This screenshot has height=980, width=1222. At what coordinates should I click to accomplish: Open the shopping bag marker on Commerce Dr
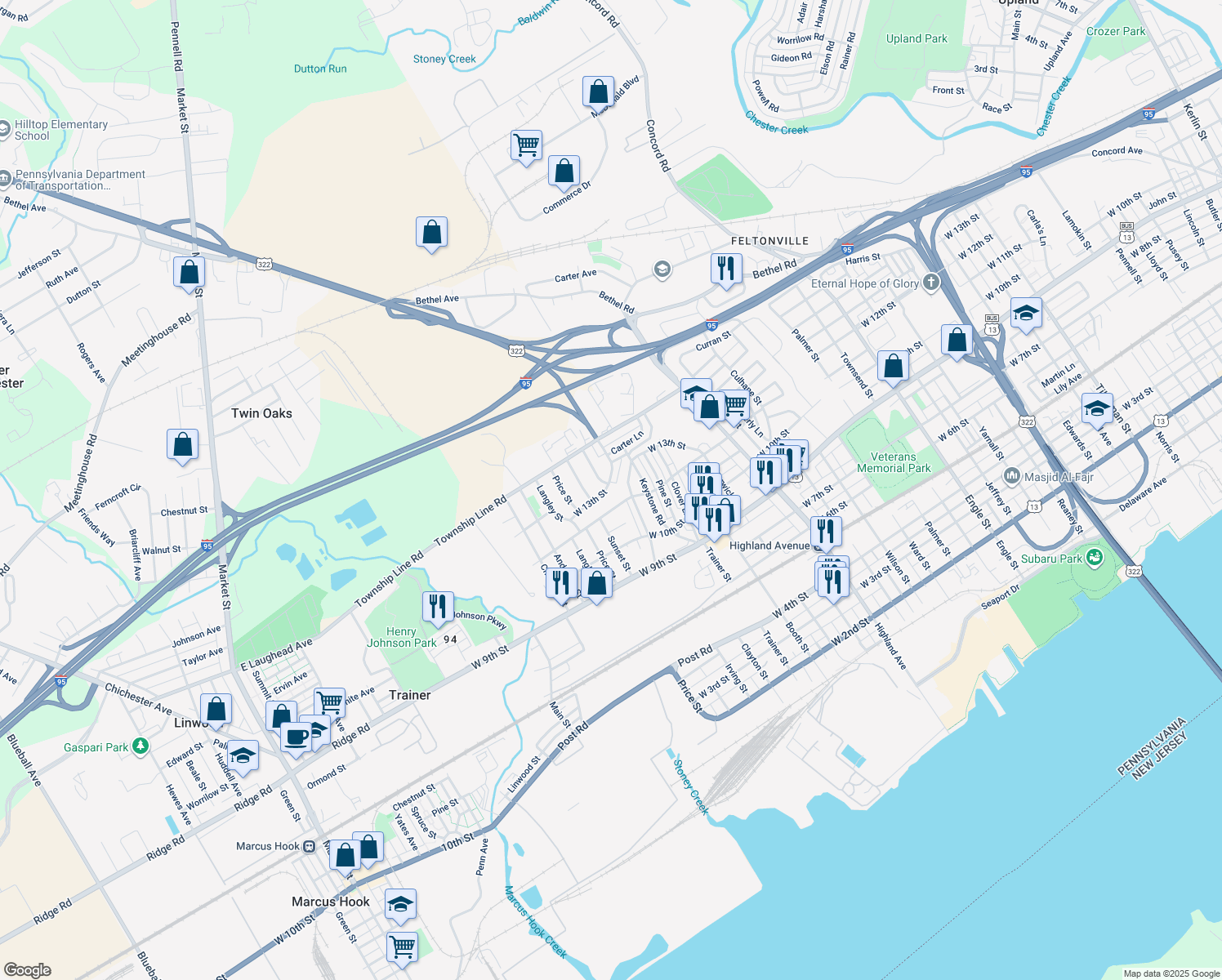pos(564,171)
